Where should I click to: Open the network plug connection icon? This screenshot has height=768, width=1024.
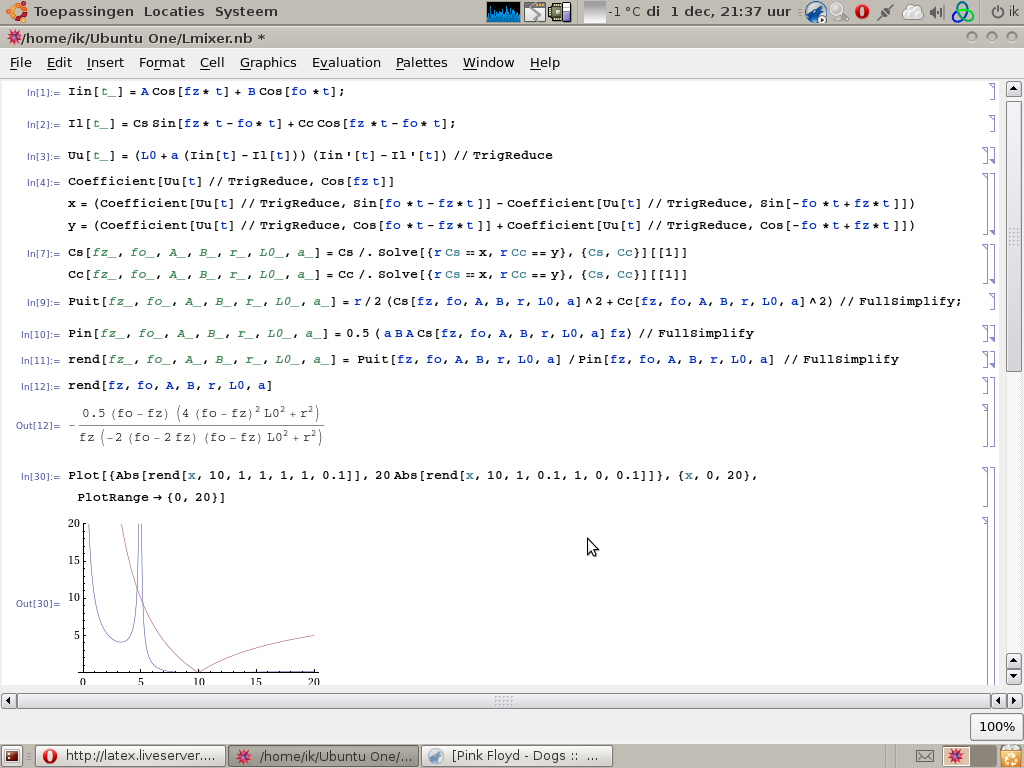pos(885,12)
